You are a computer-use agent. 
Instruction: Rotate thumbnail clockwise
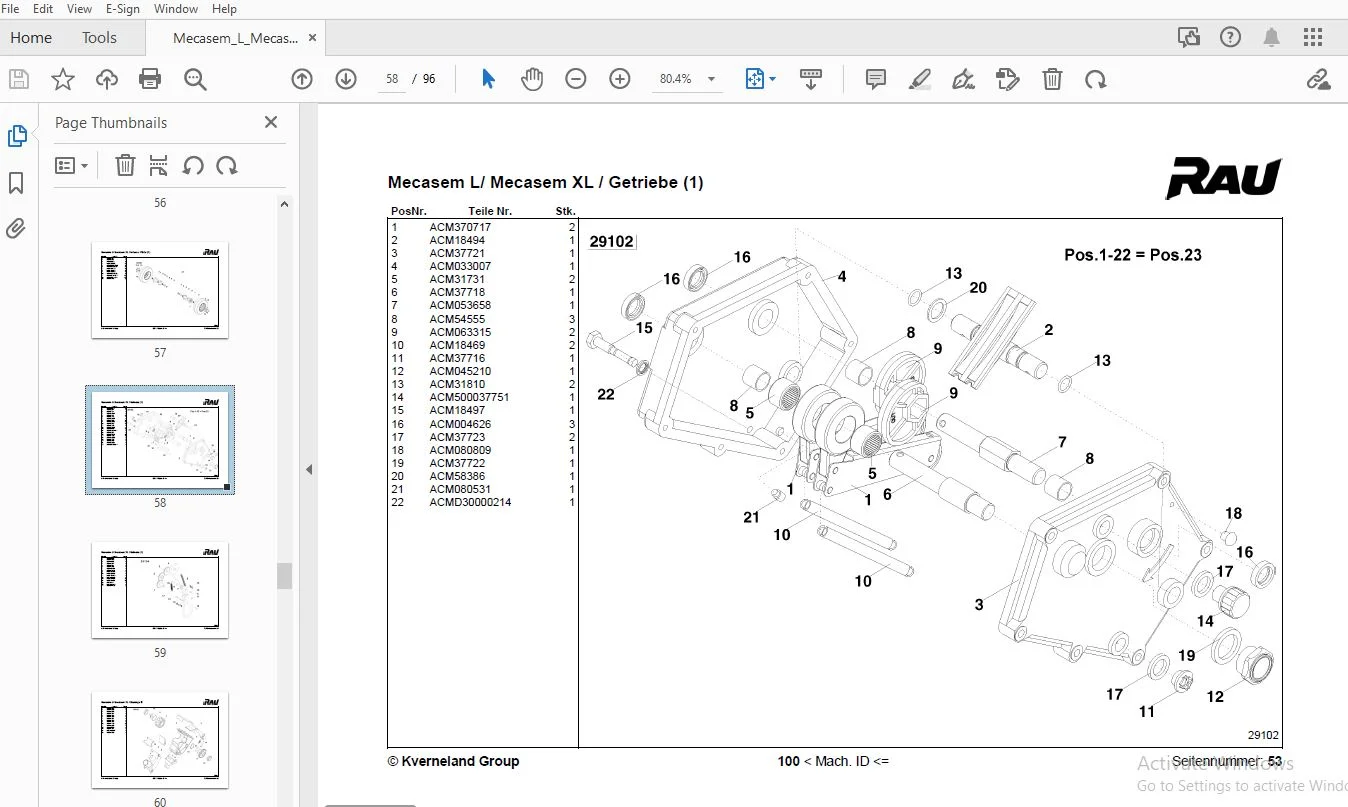[227, 165]
